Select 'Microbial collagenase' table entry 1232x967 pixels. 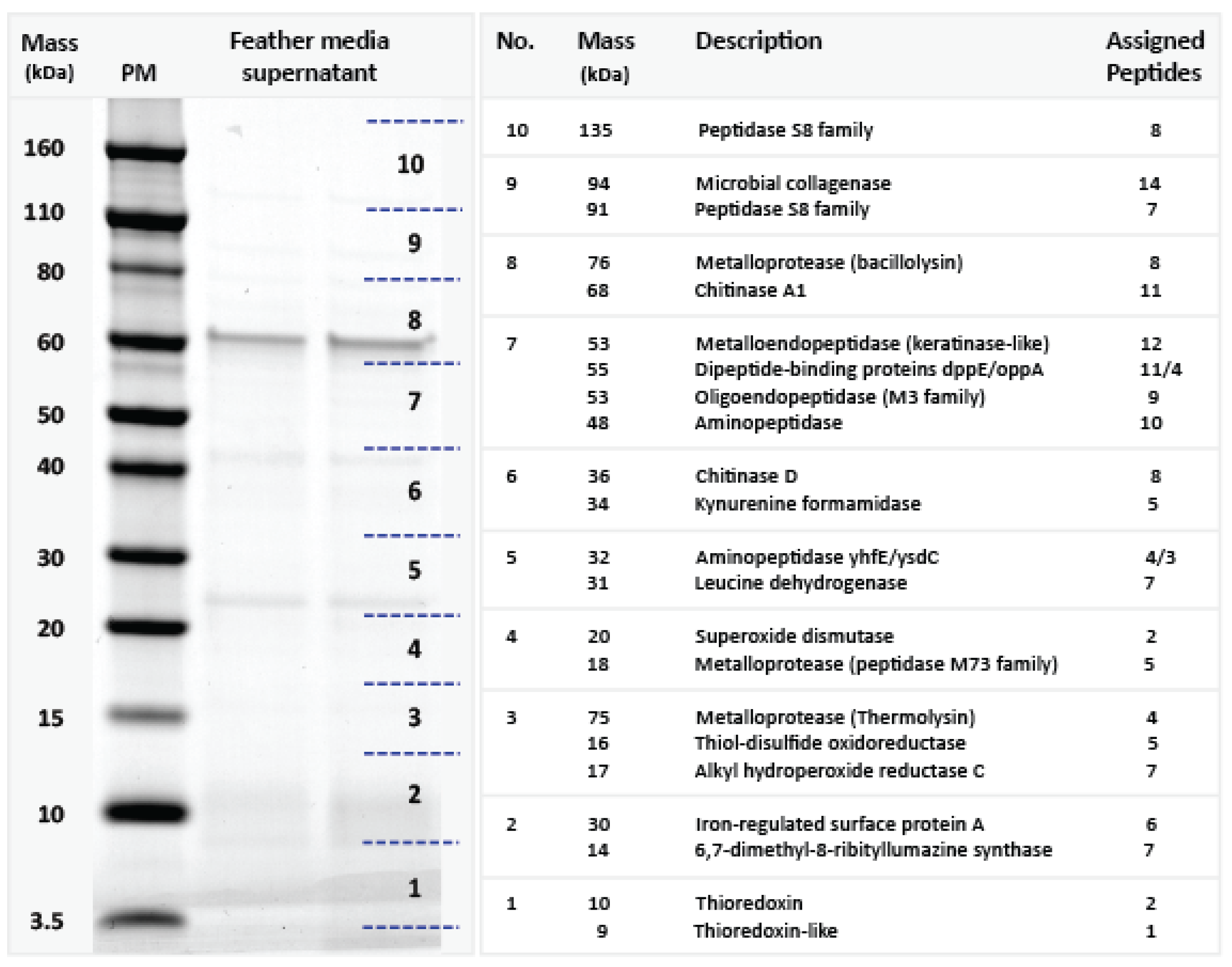tap(793, 183)
